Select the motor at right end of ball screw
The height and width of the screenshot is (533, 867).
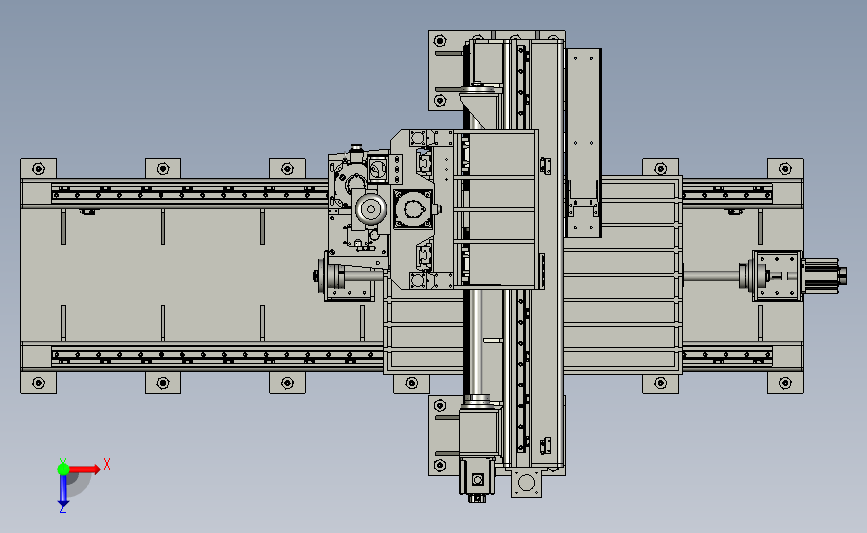click(x=822, y=274)
